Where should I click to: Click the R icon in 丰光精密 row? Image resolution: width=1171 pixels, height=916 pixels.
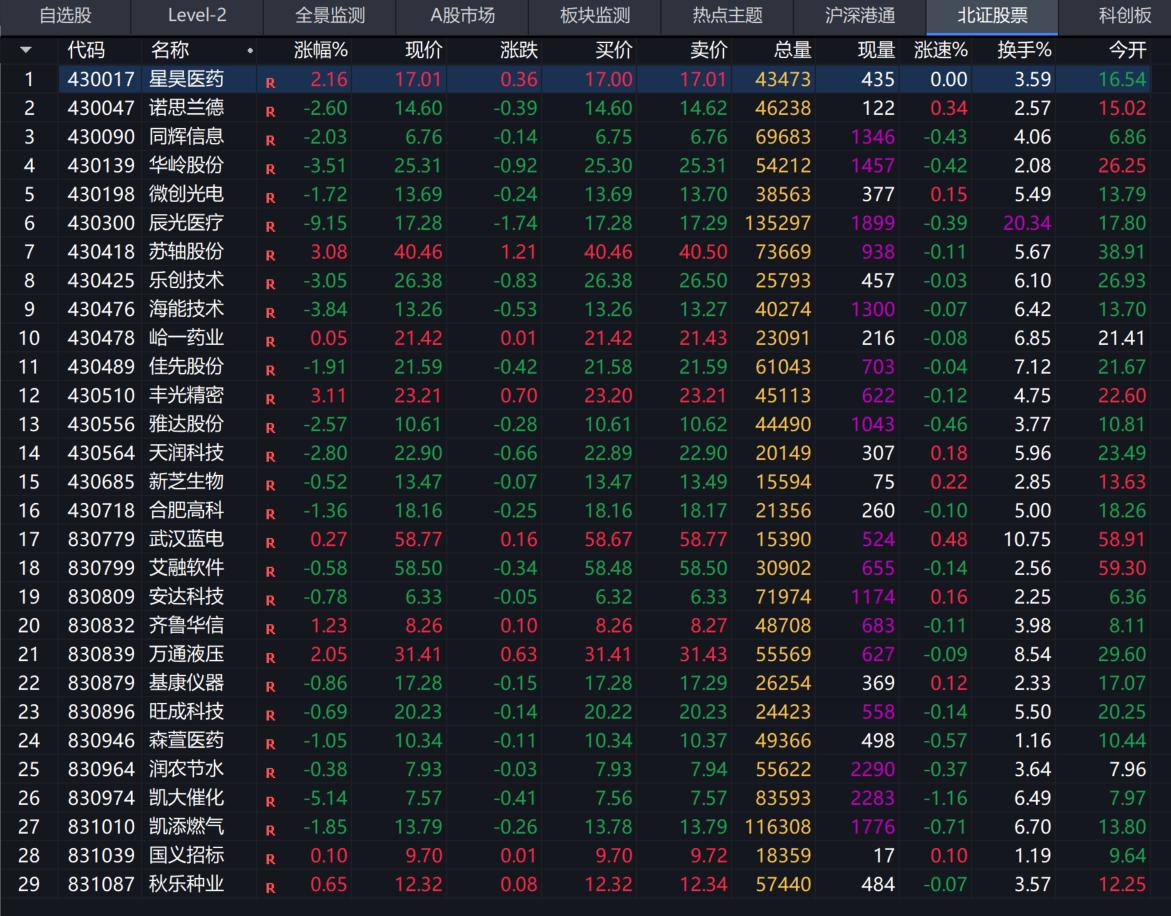click(x=270, y=399)
